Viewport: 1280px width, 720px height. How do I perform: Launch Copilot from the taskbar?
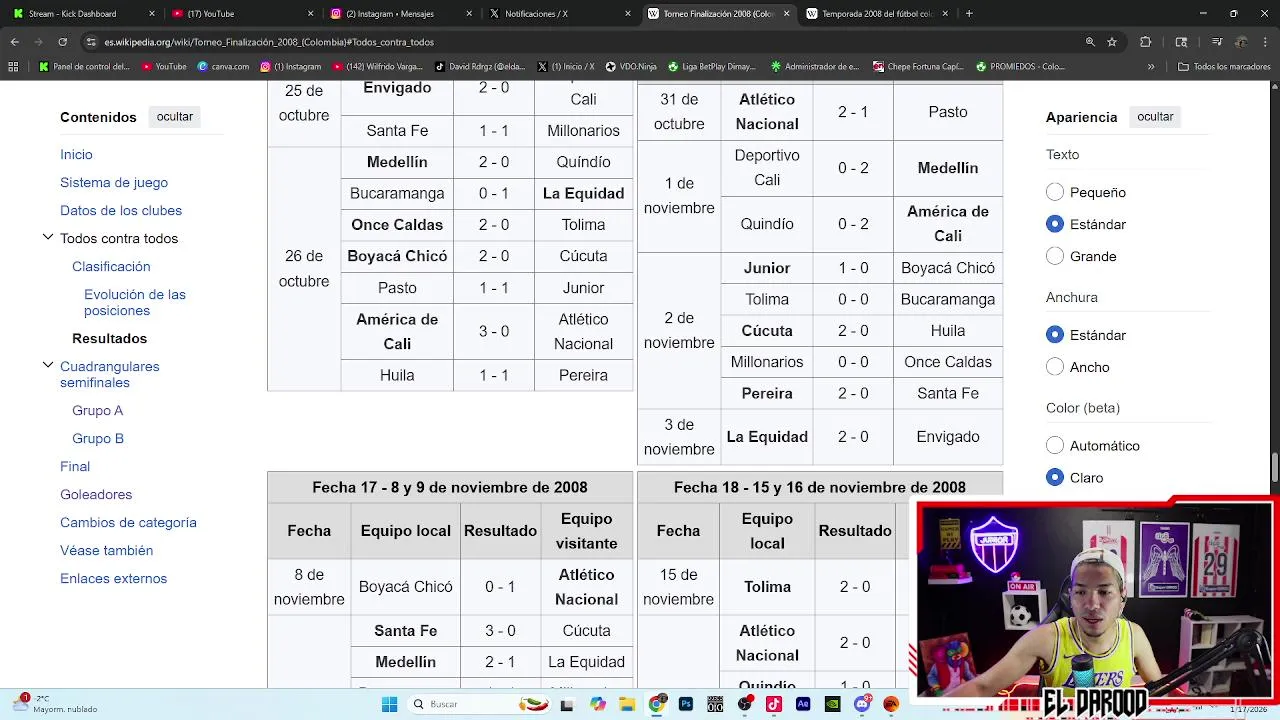coord(598,704)
